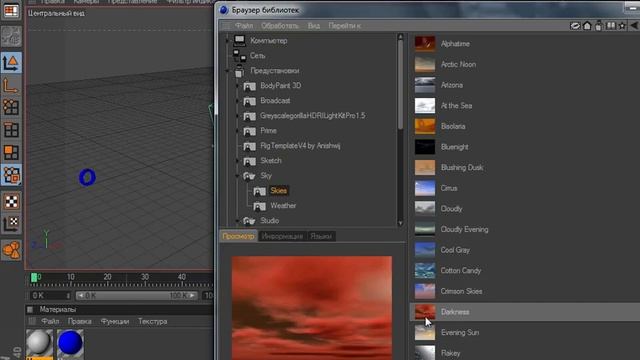640x360 pixels.
Task: Select the blue material sphere
Action: pos(70,342)
